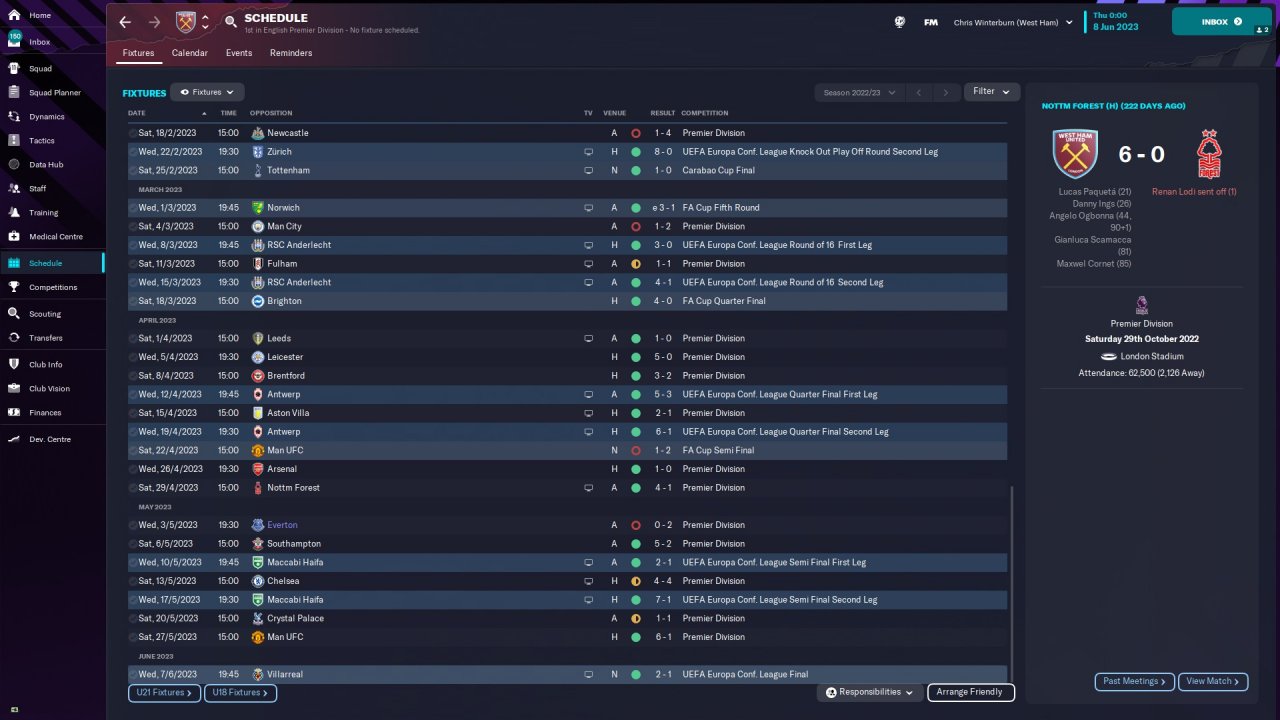Open the Club Info sidebar icon
Screen dimensions: 1280x720
pos(14,365)
